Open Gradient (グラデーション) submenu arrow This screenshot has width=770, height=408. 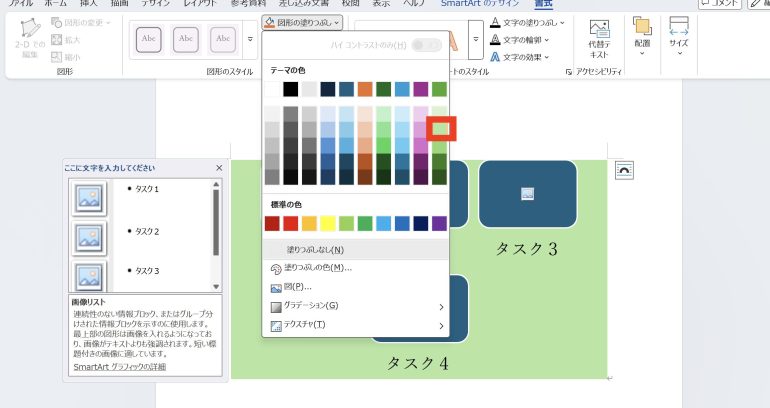point(441,307)
